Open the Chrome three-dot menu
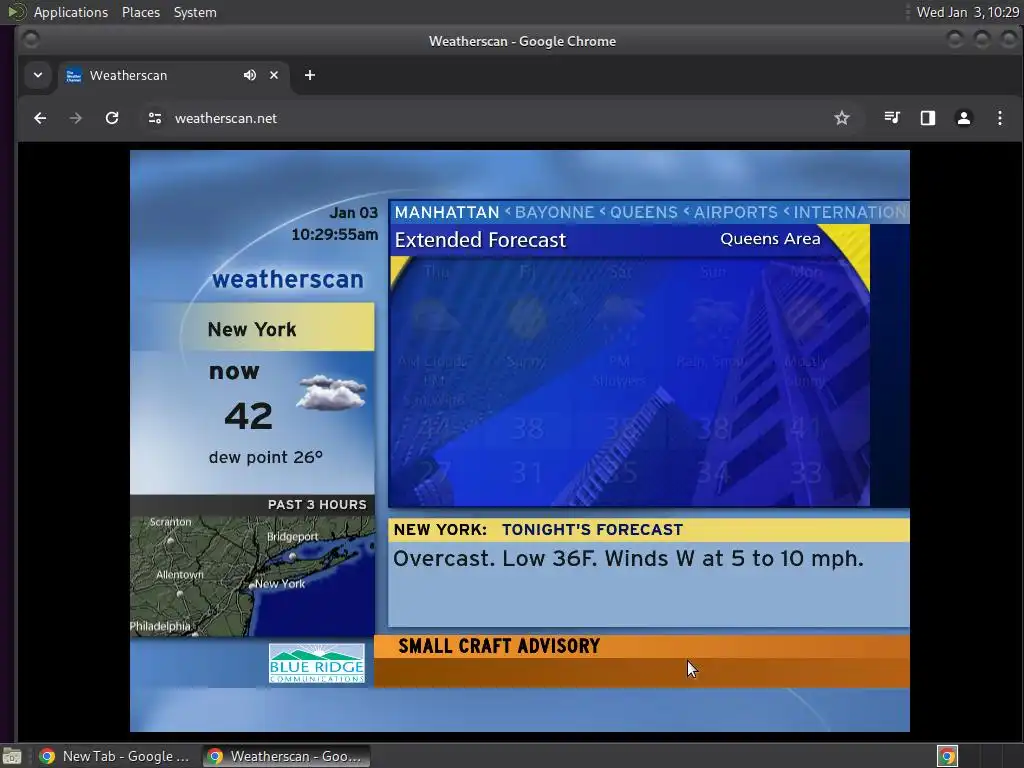 [x=999, y=118]
